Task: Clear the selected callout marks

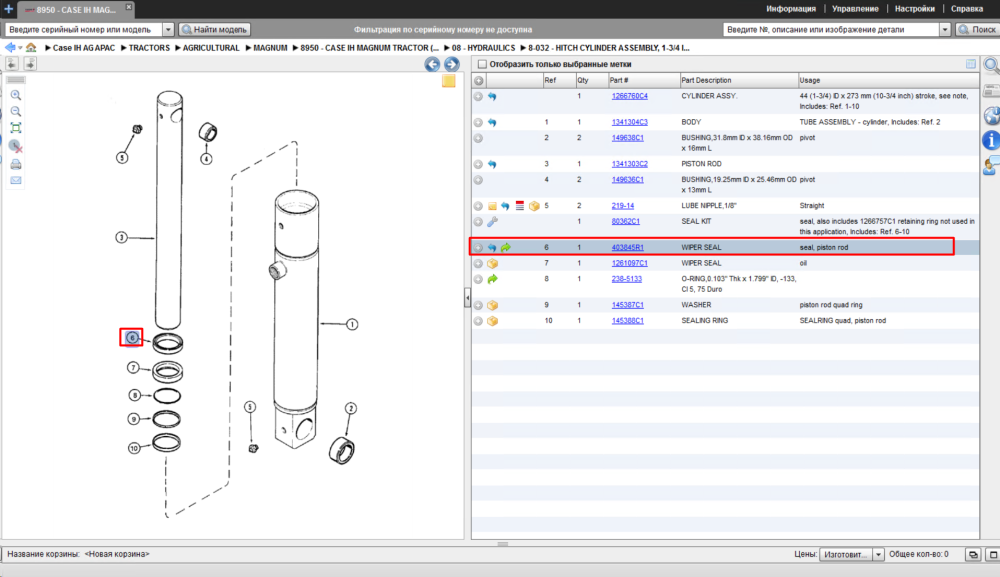Action: tap(16, 147)
